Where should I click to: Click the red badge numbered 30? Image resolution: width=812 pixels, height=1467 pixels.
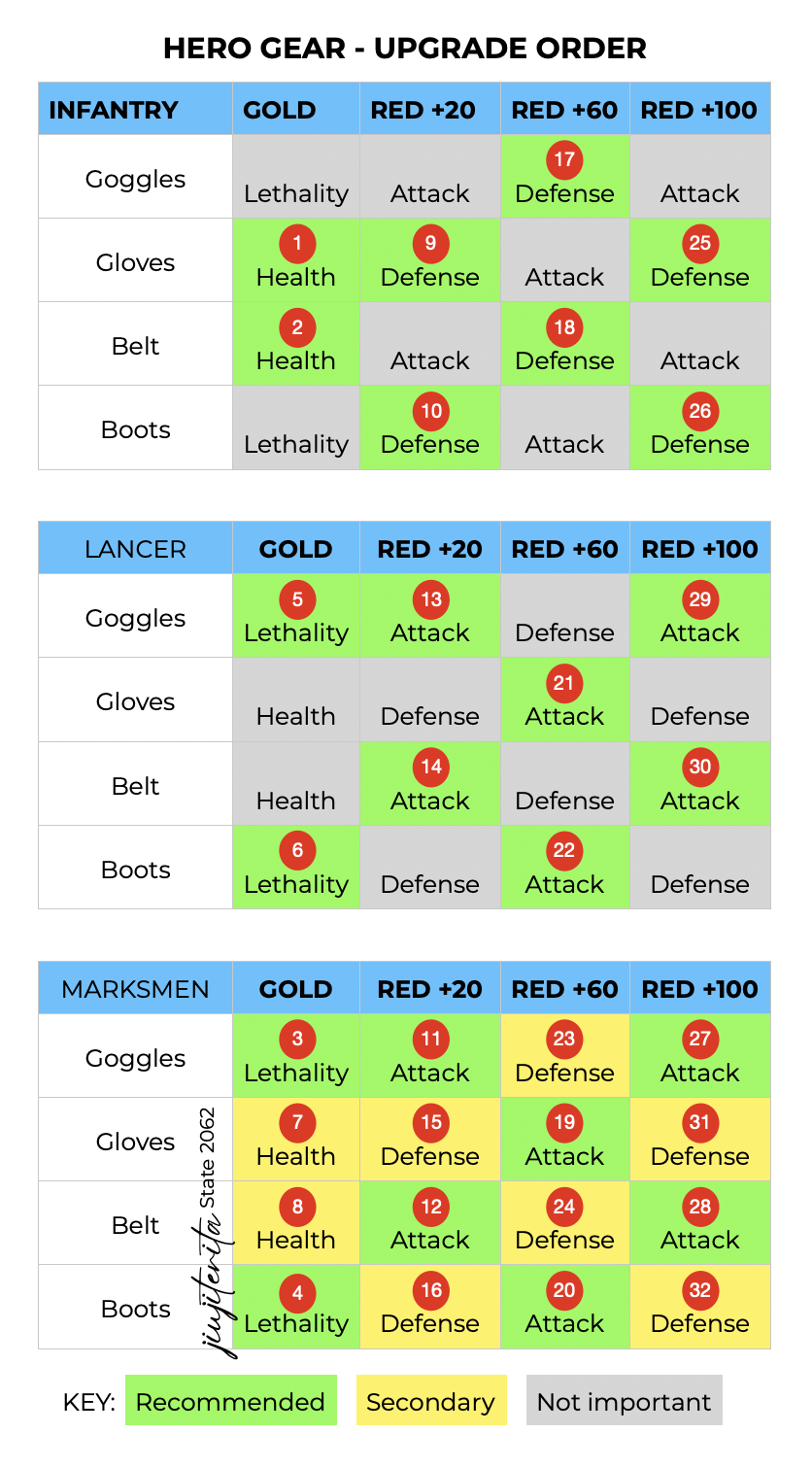(699, 767)
